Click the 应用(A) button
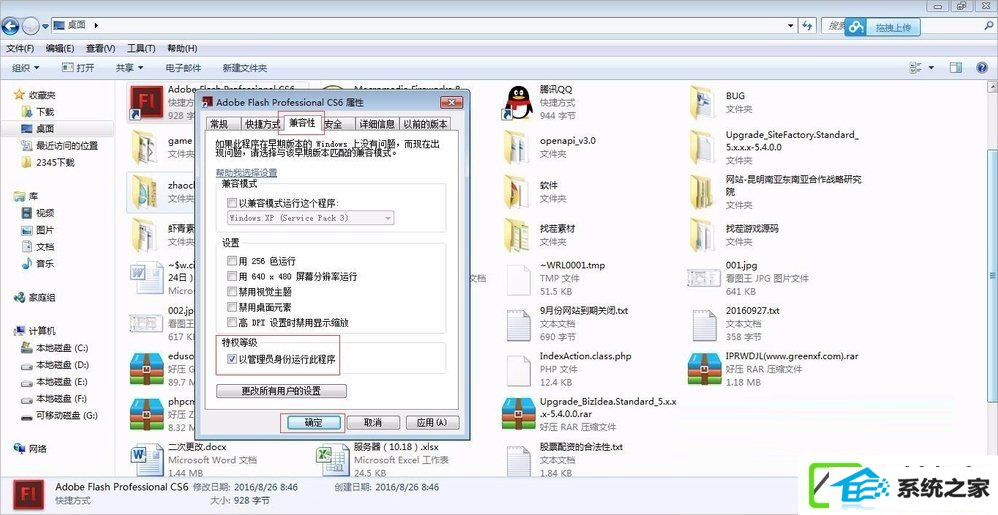The width and height of the screenshot is (998, 515). [x=432, y=423]
